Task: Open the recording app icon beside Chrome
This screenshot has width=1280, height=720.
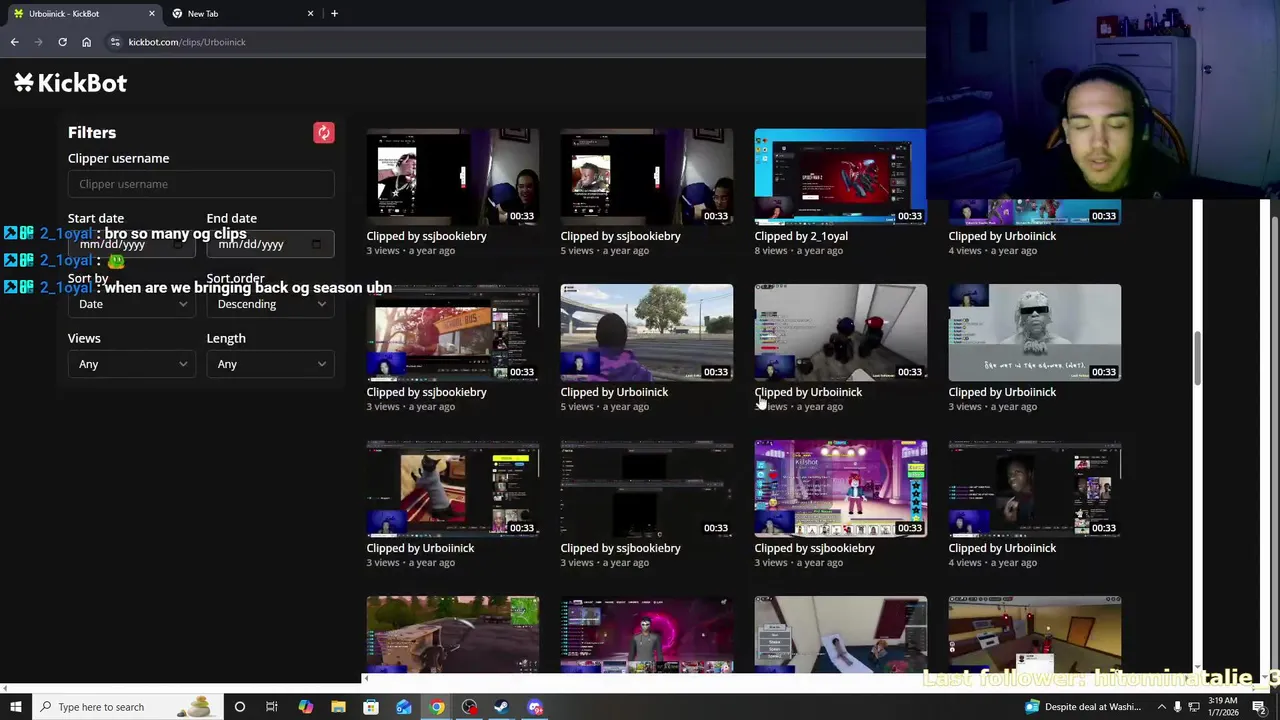Action: 470,707
